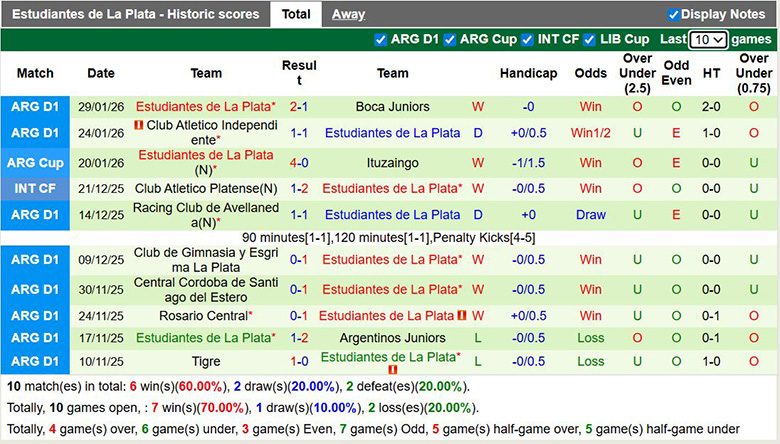This screenshot has width=780, height=444.
Task: Click red card icon beside Club Atletico Independiente
Action: click(138, 126)
